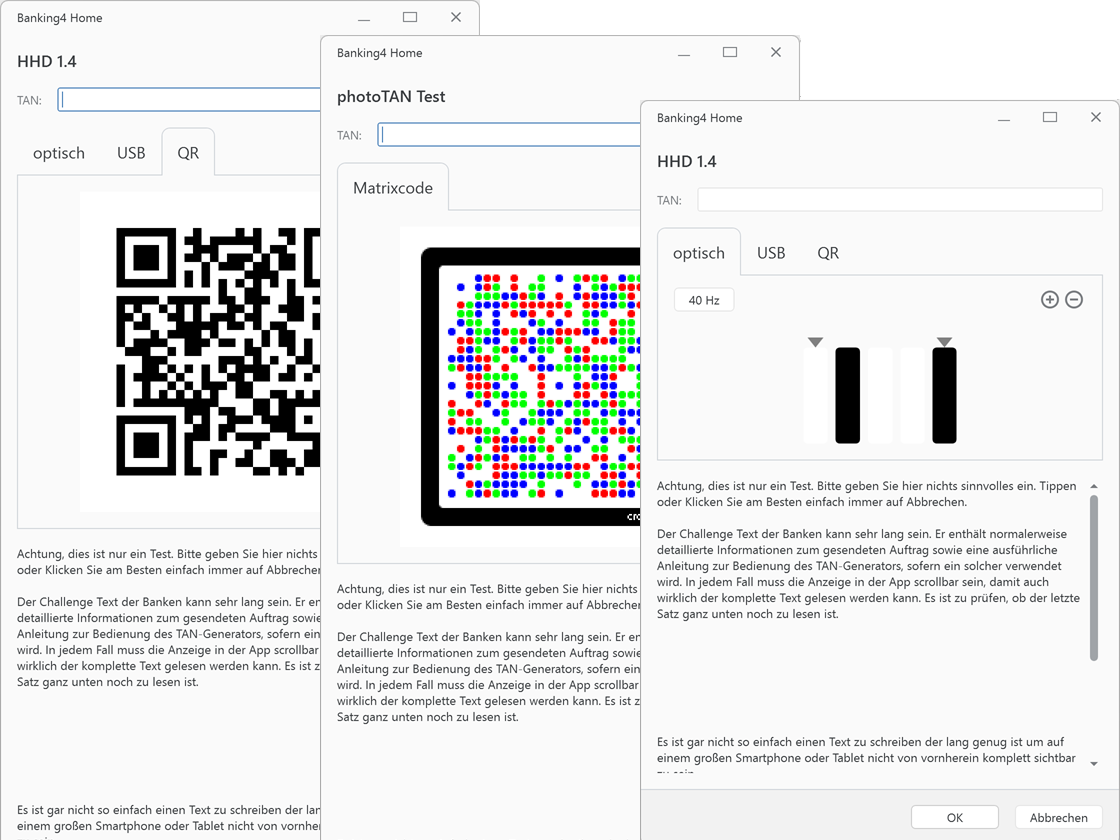Minimize the front HHD 1.4 window
Screen dimensions: 1120x840
(x=1004, y=118)
